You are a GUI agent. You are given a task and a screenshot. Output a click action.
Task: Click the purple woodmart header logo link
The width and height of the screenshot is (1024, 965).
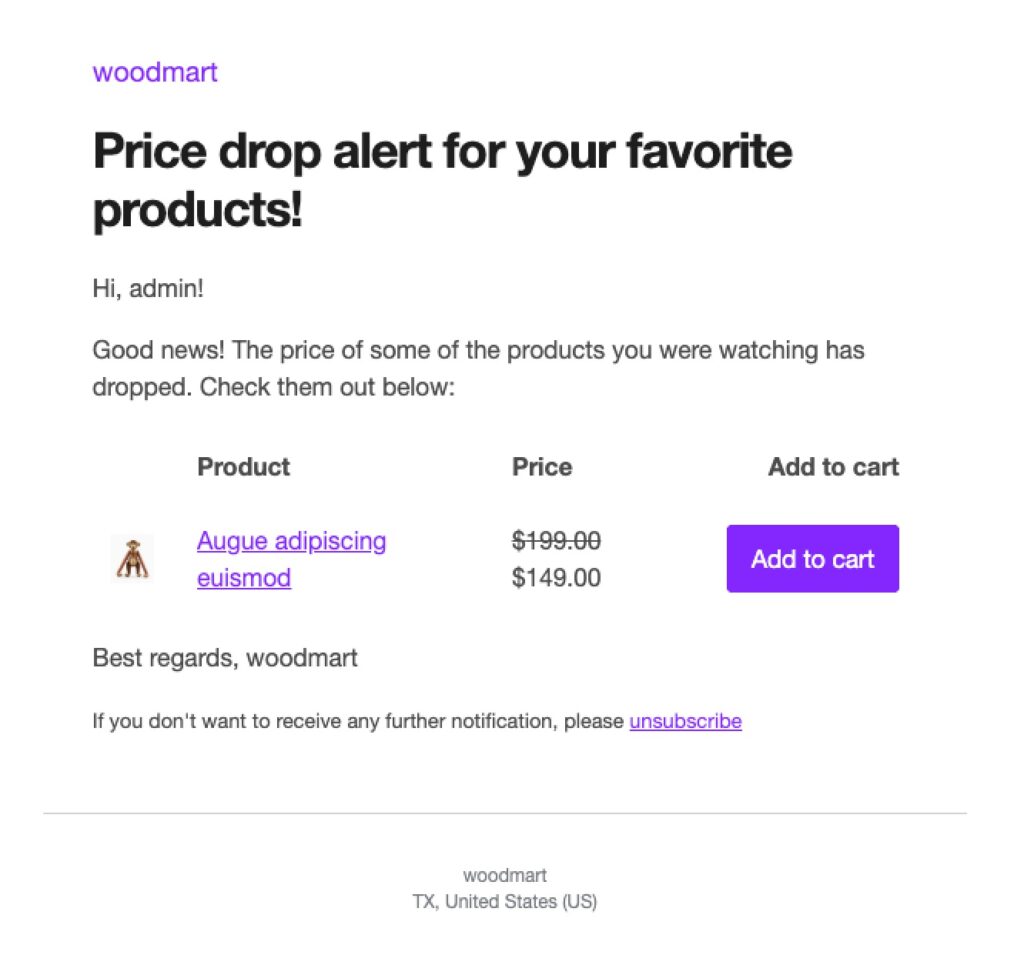coord(155,72)
